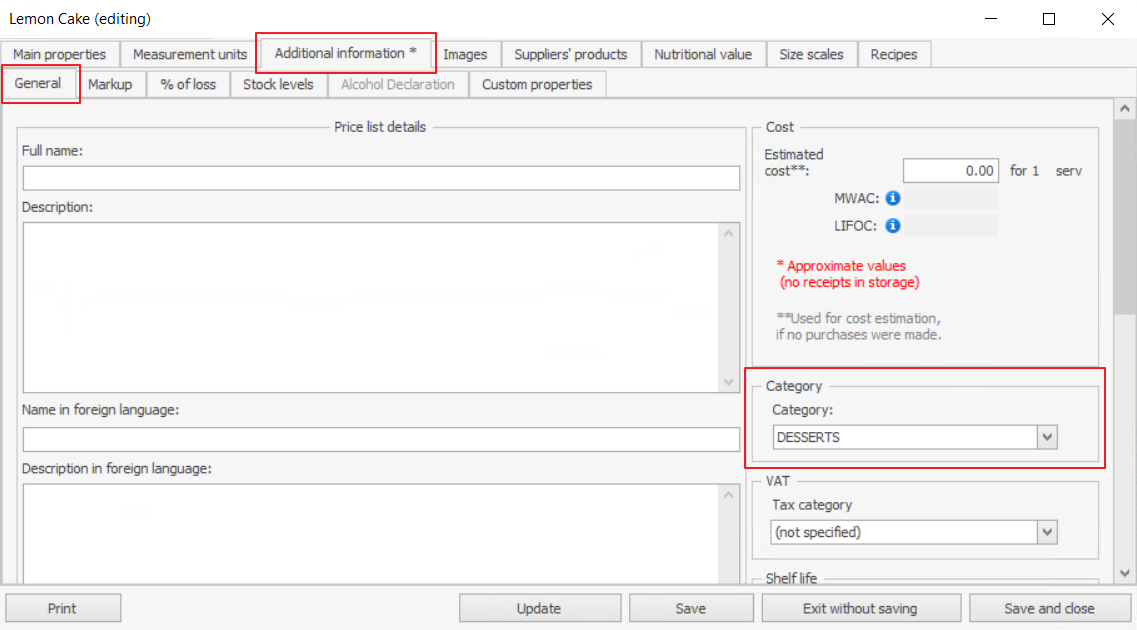Viewport: 1137px width, 630px height.
Task: Open the Category dropdown showing DESSERTS
Action: [1047, 437]
